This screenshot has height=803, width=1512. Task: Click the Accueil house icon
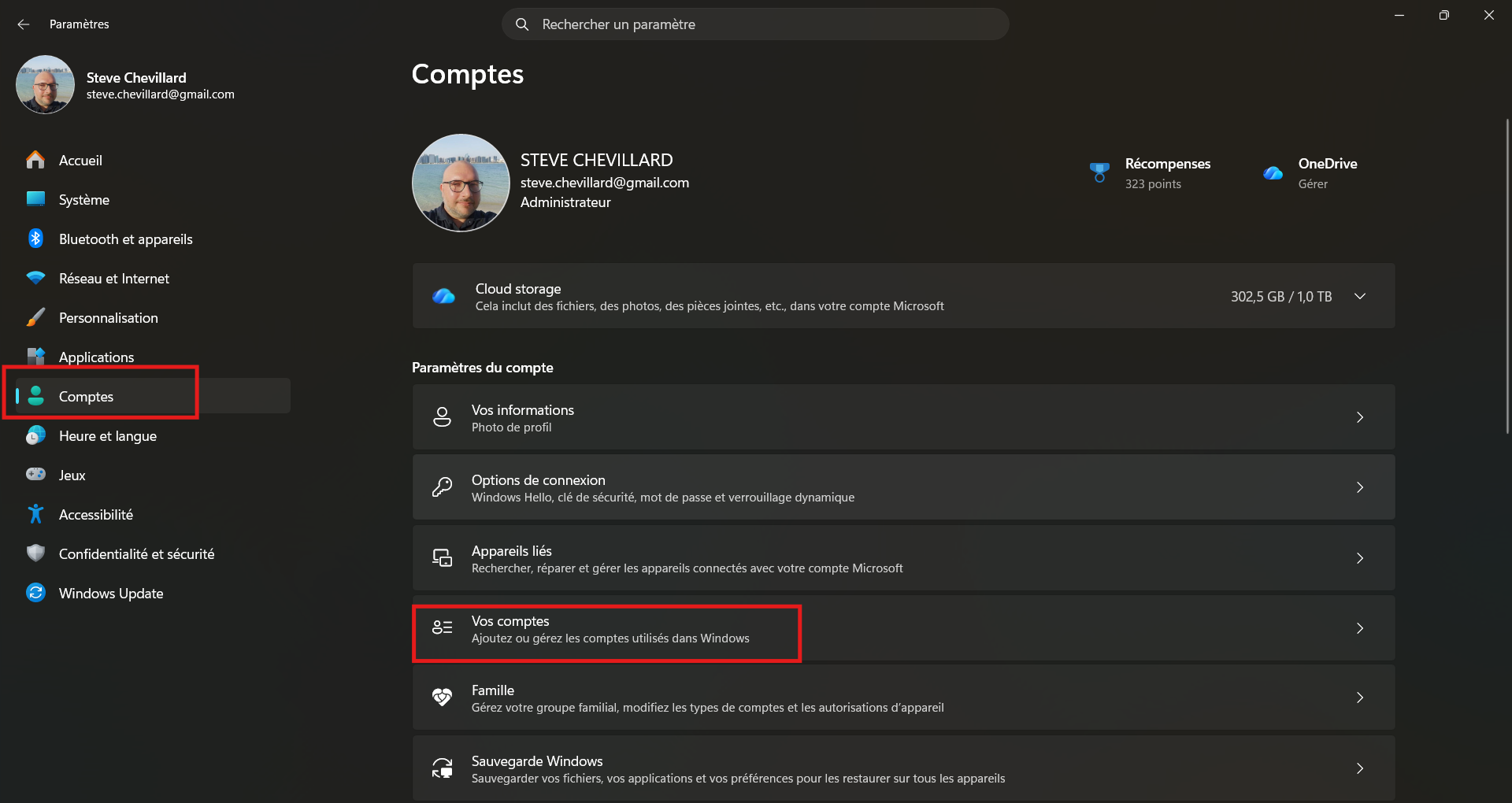35,160
